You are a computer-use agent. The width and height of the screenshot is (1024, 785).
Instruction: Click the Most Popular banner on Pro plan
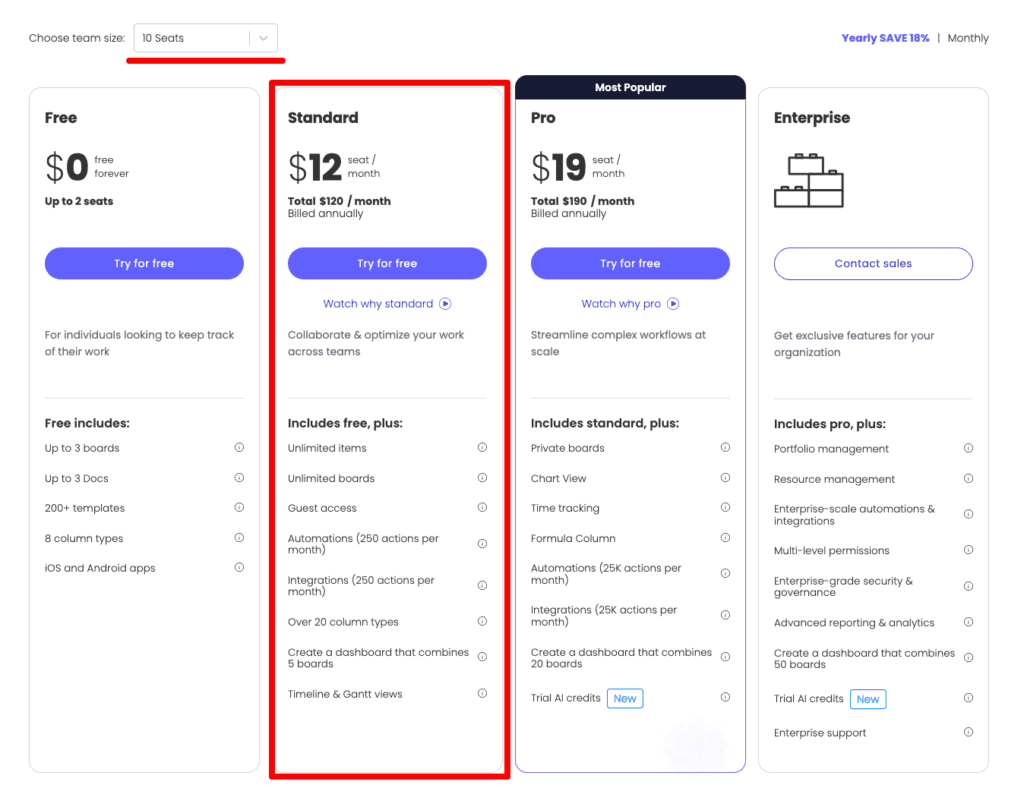coord(630,87)
